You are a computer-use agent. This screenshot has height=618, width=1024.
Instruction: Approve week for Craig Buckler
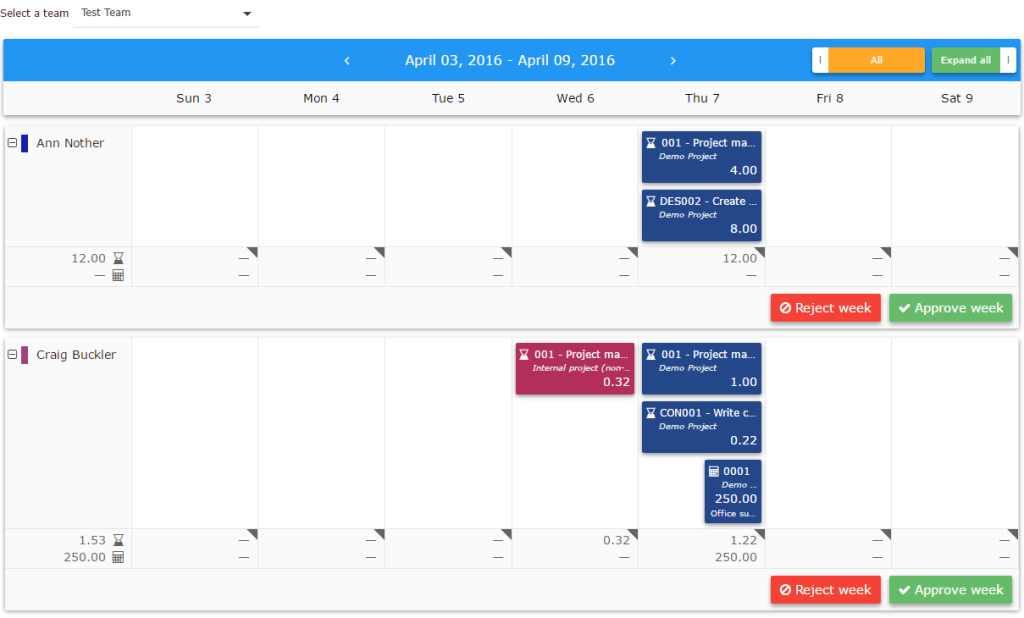[950, 590]
